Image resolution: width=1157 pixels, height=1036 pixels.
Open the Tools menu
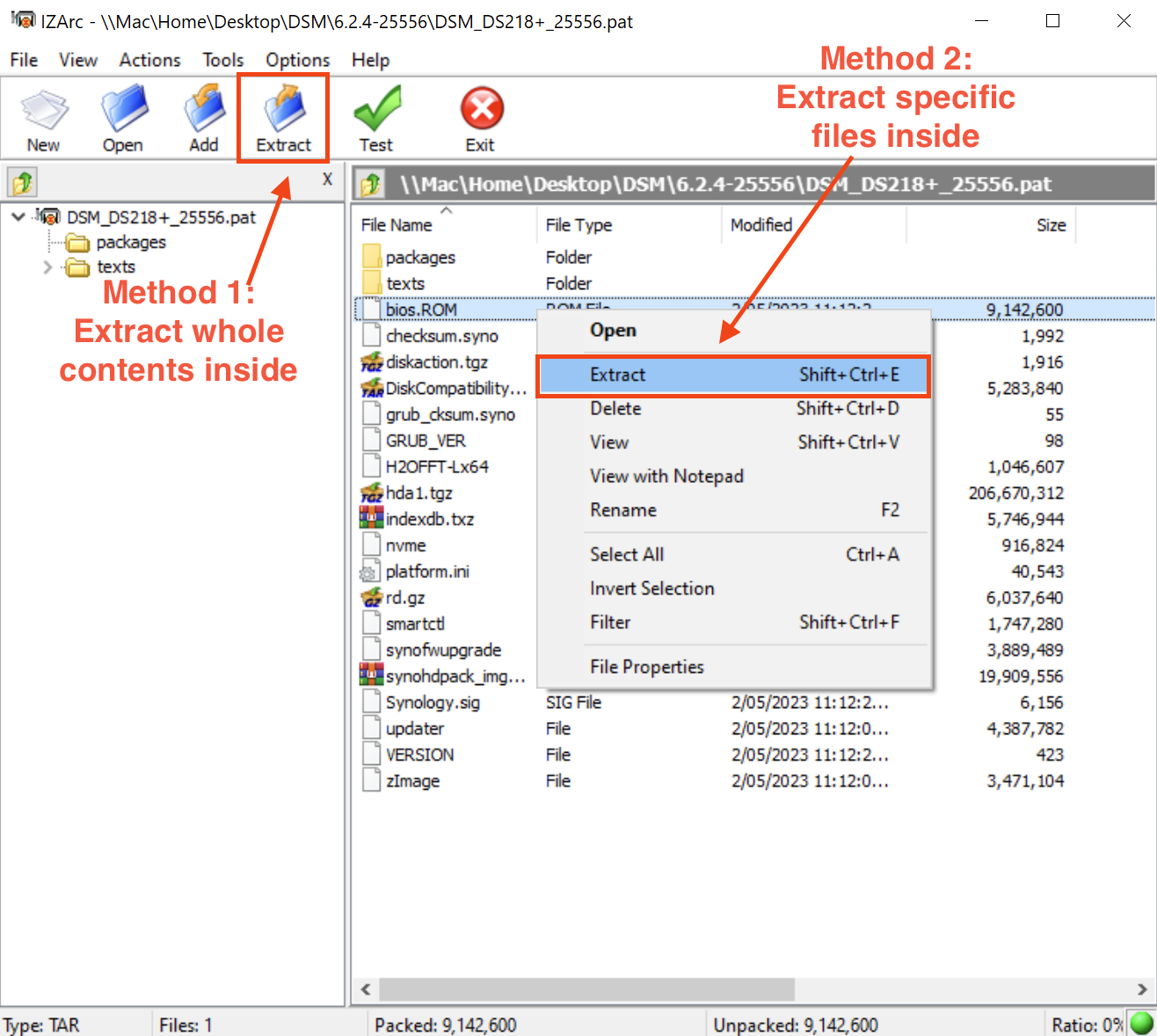(223, 60)
